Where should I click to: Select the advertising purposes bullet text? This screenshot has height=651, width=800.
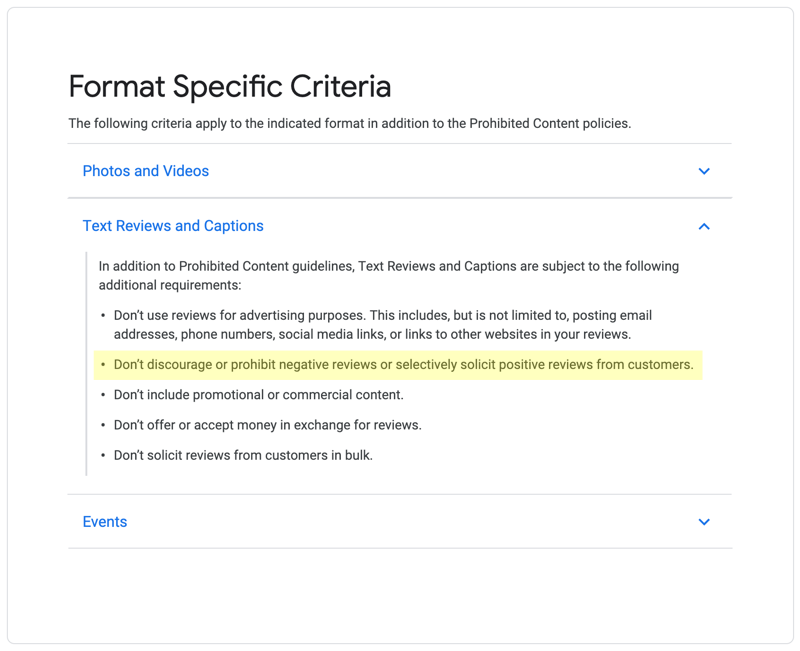click(x=383, y=324)
